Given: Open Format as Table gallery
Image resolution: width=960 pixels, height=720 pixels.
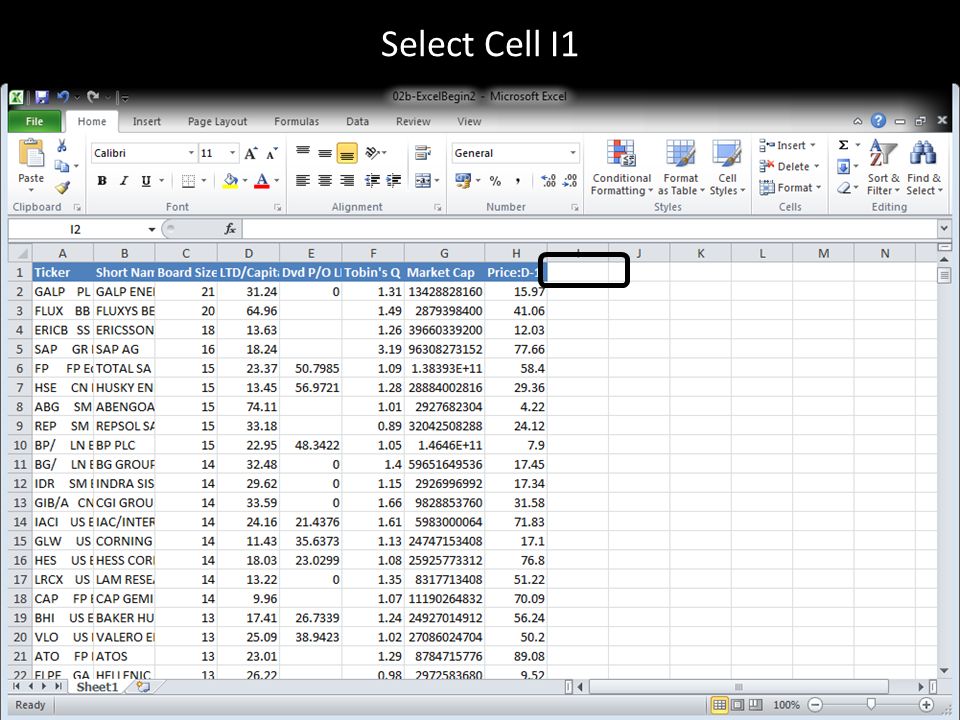Looking at the screenshot, I should [681, 168].
